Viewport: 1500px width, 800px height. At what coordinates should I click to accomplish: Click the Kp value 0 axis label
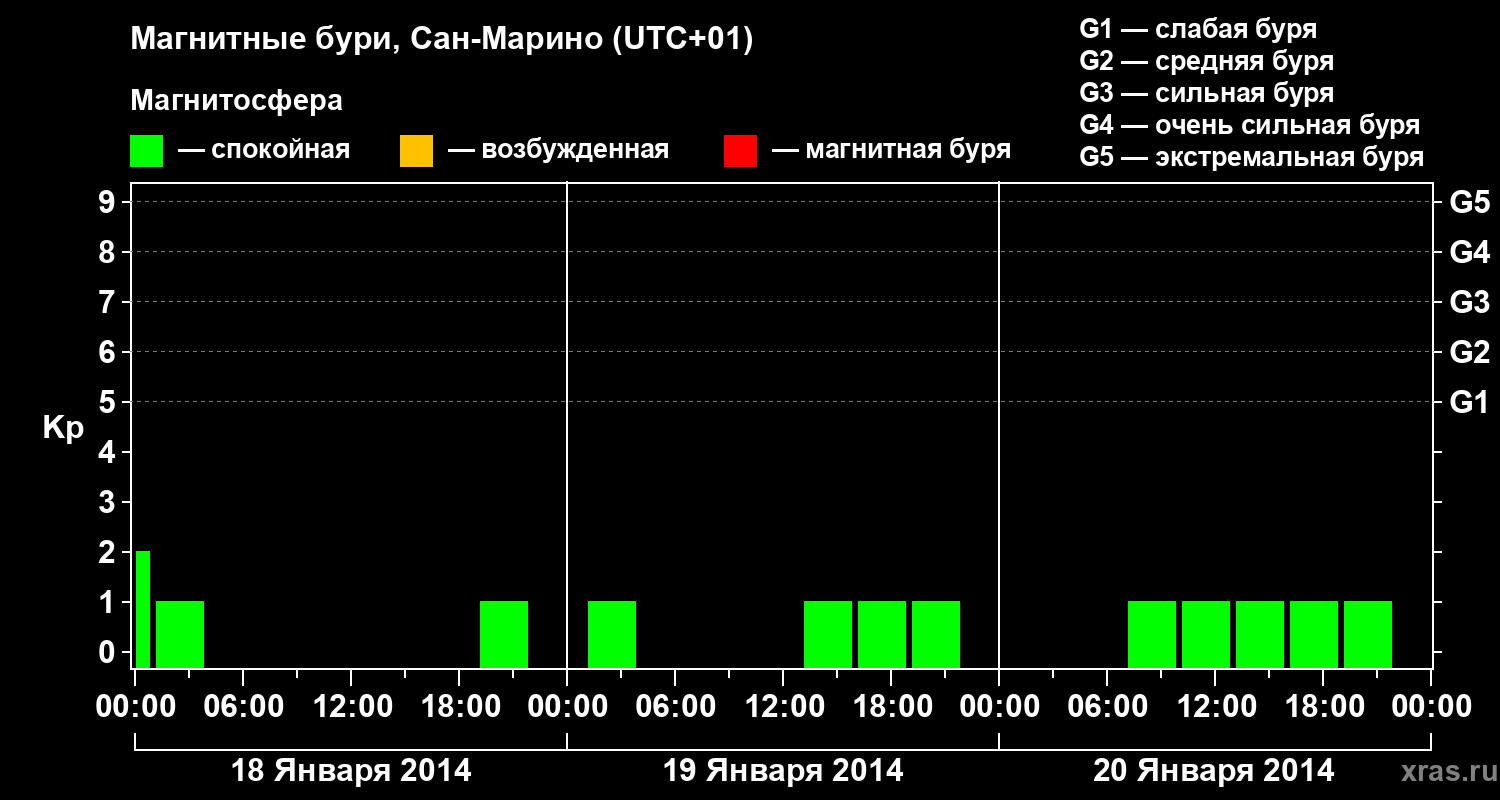pyautogui.click(x=109, y=653)
